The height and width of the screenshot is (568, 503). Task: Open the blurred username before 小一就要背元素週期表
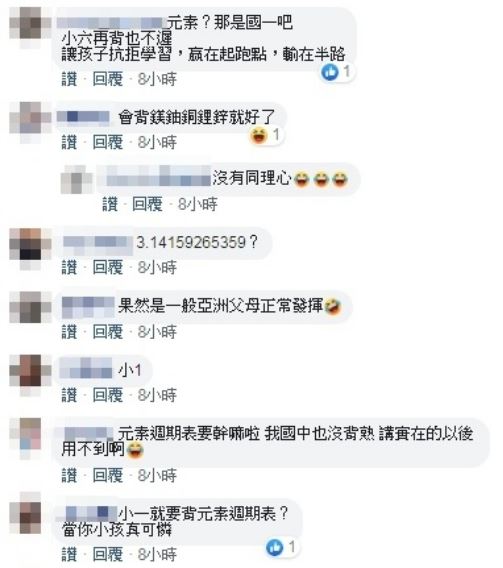coord(90,513)
